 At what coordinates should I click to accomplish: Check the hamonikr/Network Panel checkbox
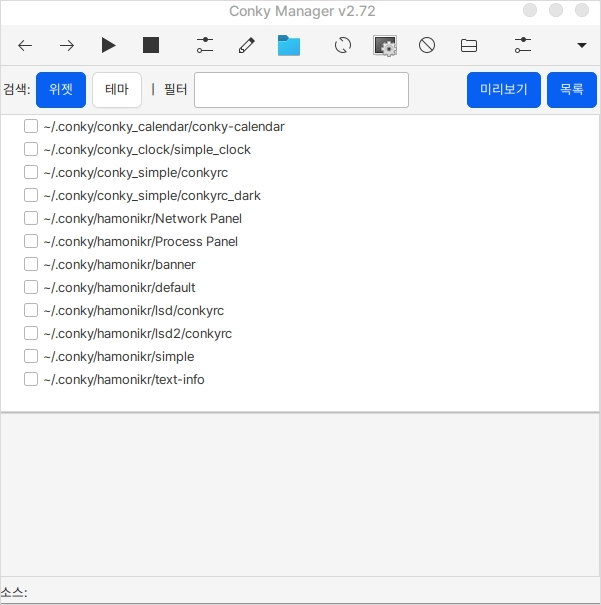pos(31,219)
